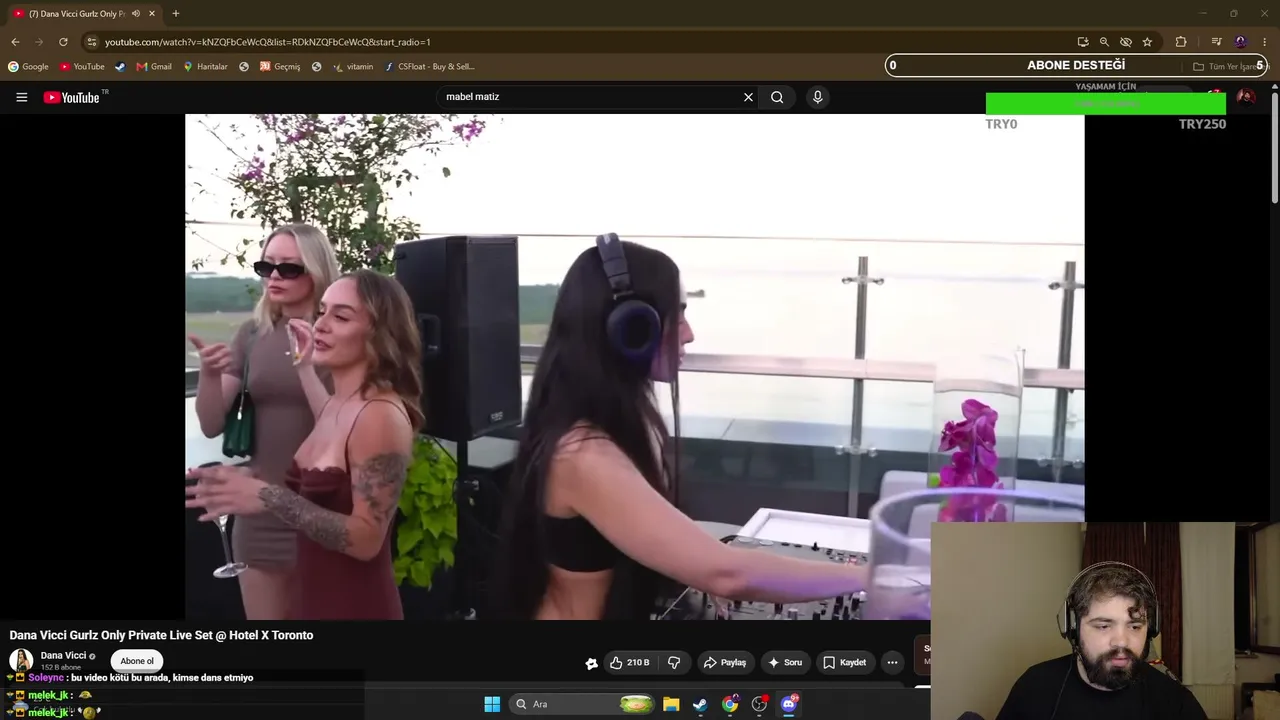Open the YouTube account avatar menu
The height and width of the screenshot is (720, 1280).
pos(1246,97)
